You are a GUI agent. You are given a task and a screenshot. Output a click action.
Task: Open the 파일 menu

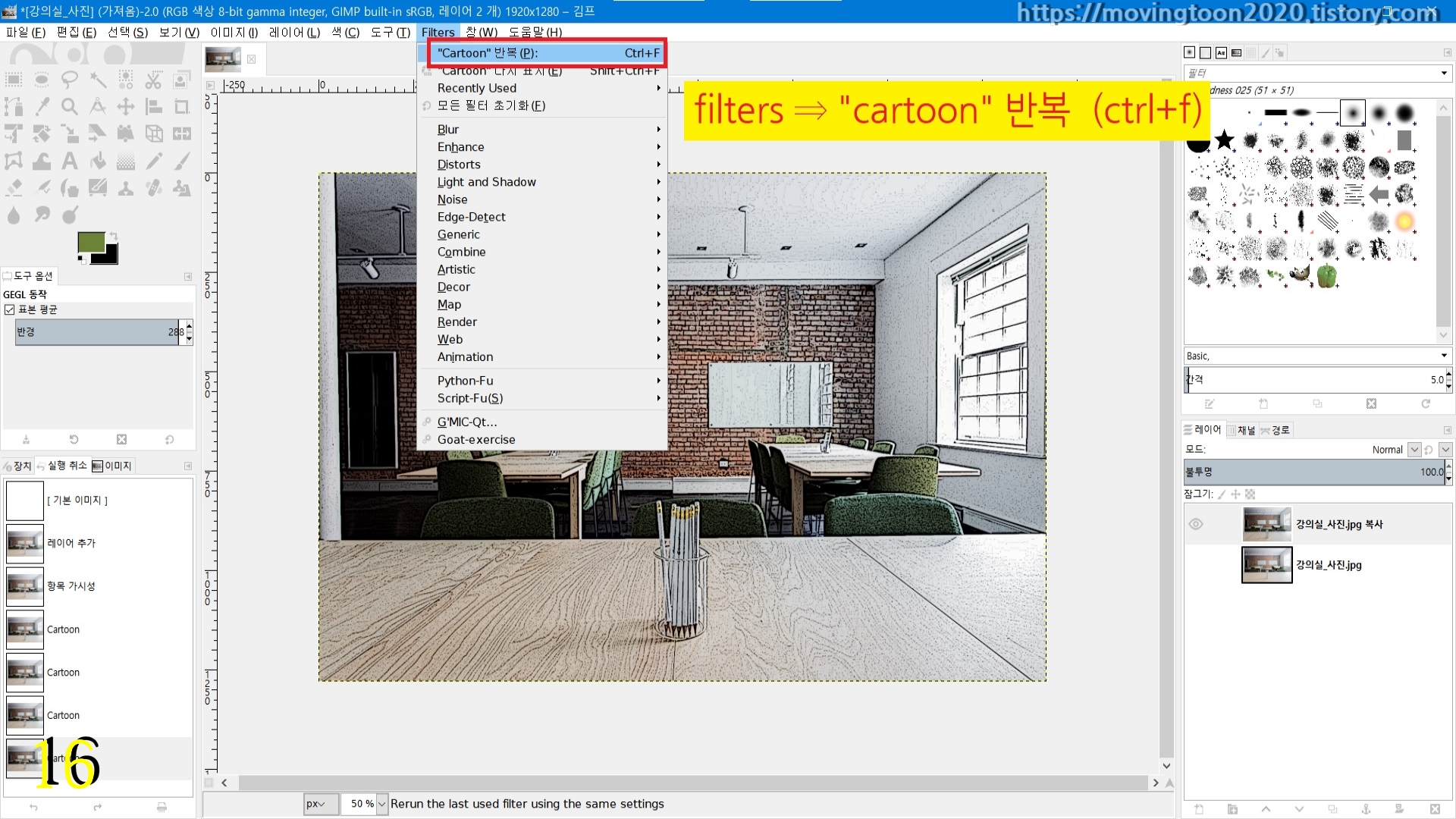[26, 32]
